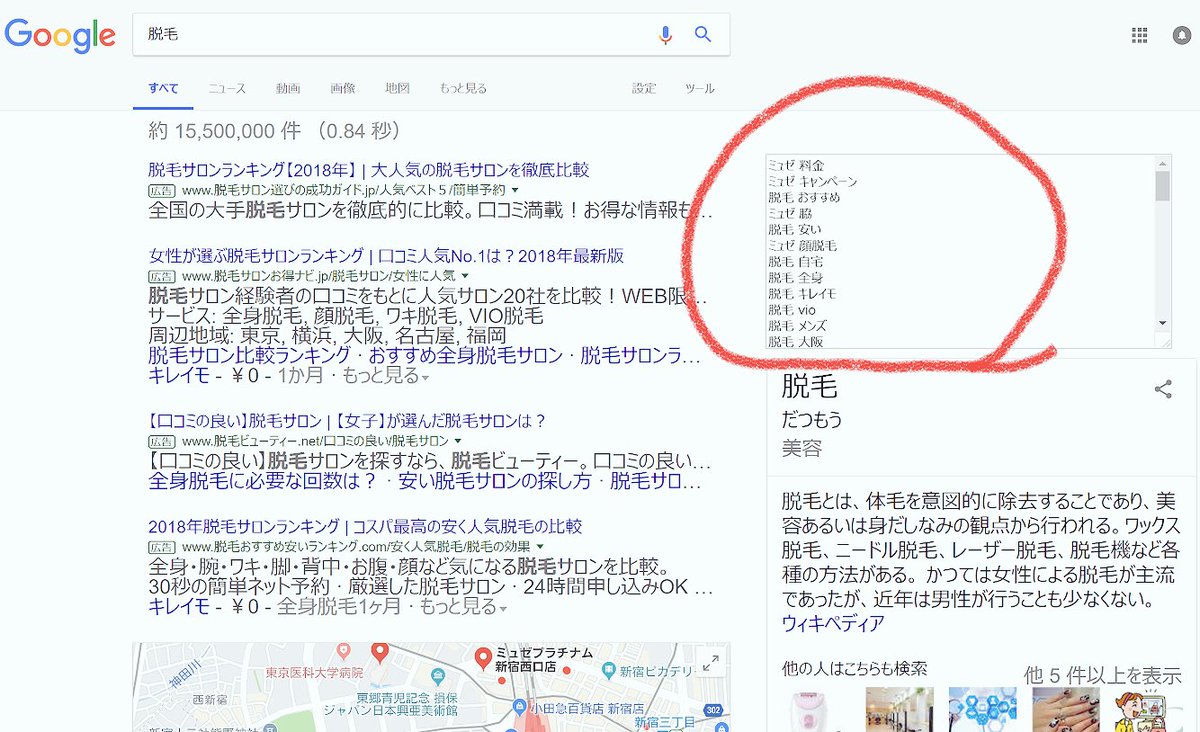Click suggestion list scrollbar down arrow
The image size is (1200, 732).
1162,323
